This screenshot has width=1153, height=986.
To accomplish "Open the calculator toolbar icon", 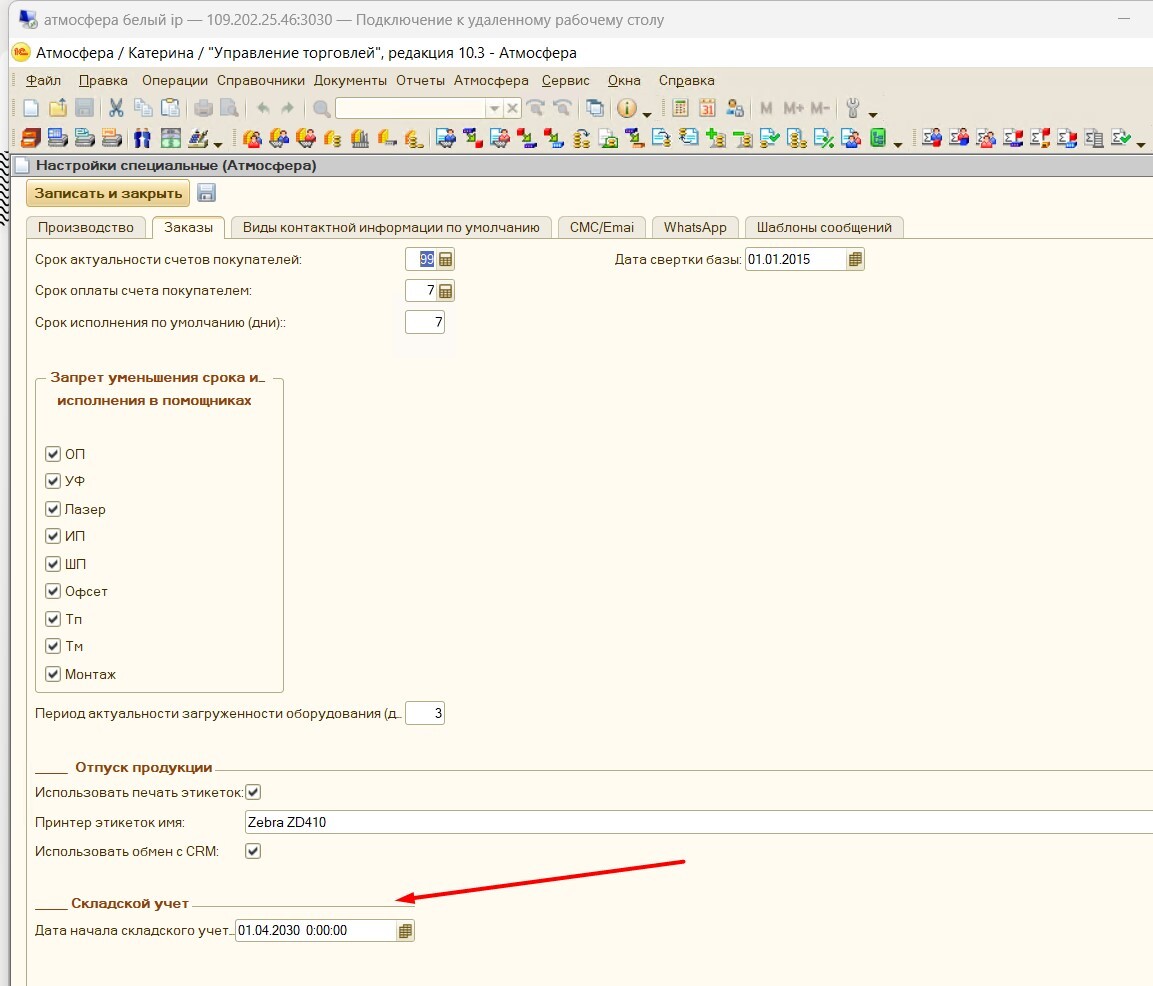I will pos(680,109).
